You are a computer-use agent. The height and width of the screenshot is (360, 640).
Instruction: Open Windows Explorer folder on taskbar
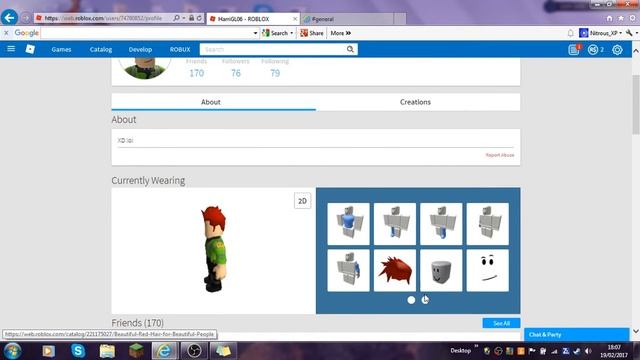[107, 351]
